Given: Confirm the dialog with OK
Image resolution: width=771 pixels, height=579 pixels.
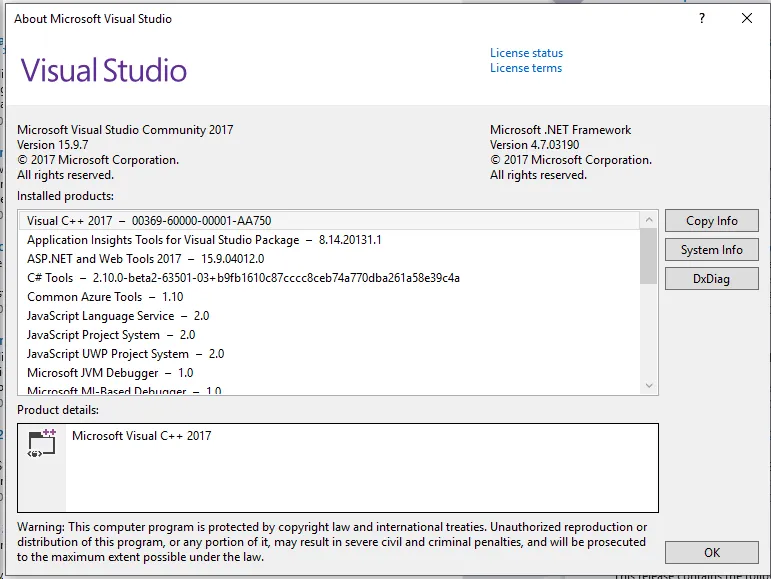Looking at the screenshot, I should click(x=712, y=552).
